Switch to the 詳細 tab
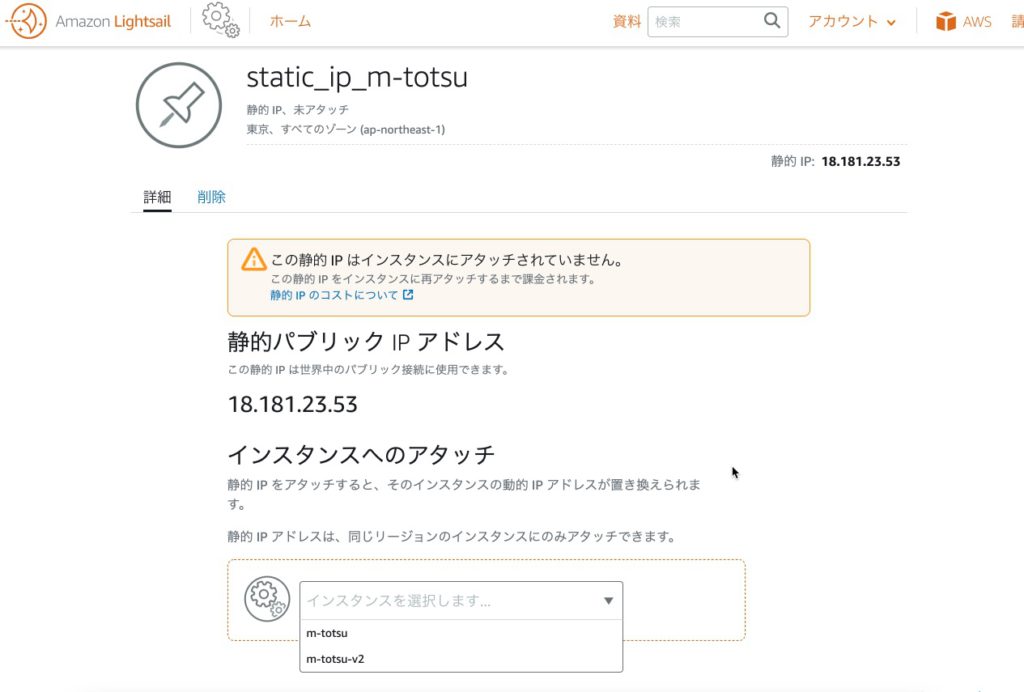The image size is (1024, 692). coord(157,197)
